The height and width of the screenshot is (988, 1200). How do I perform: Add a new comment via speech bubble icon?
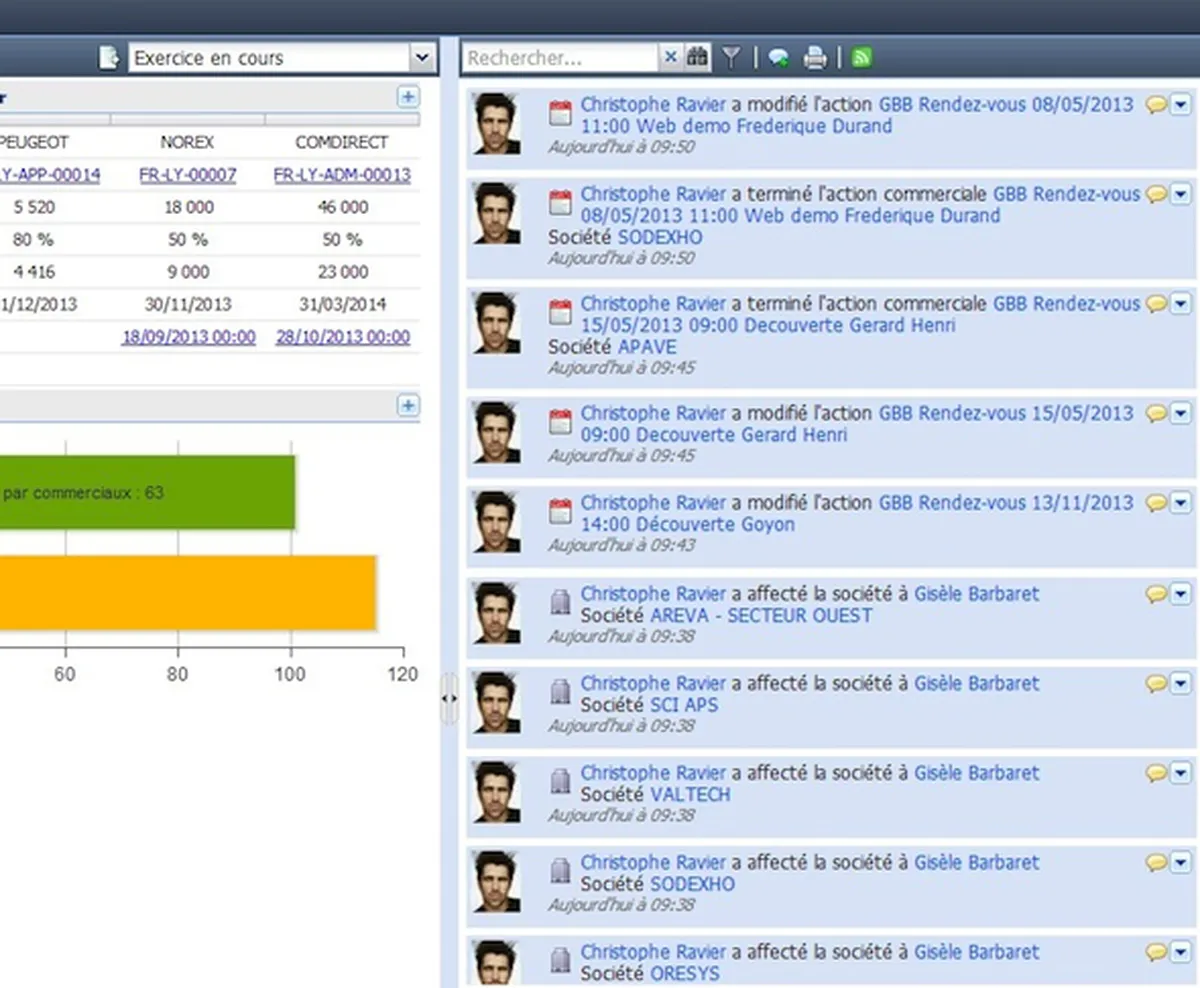click(x=779, y=58)
